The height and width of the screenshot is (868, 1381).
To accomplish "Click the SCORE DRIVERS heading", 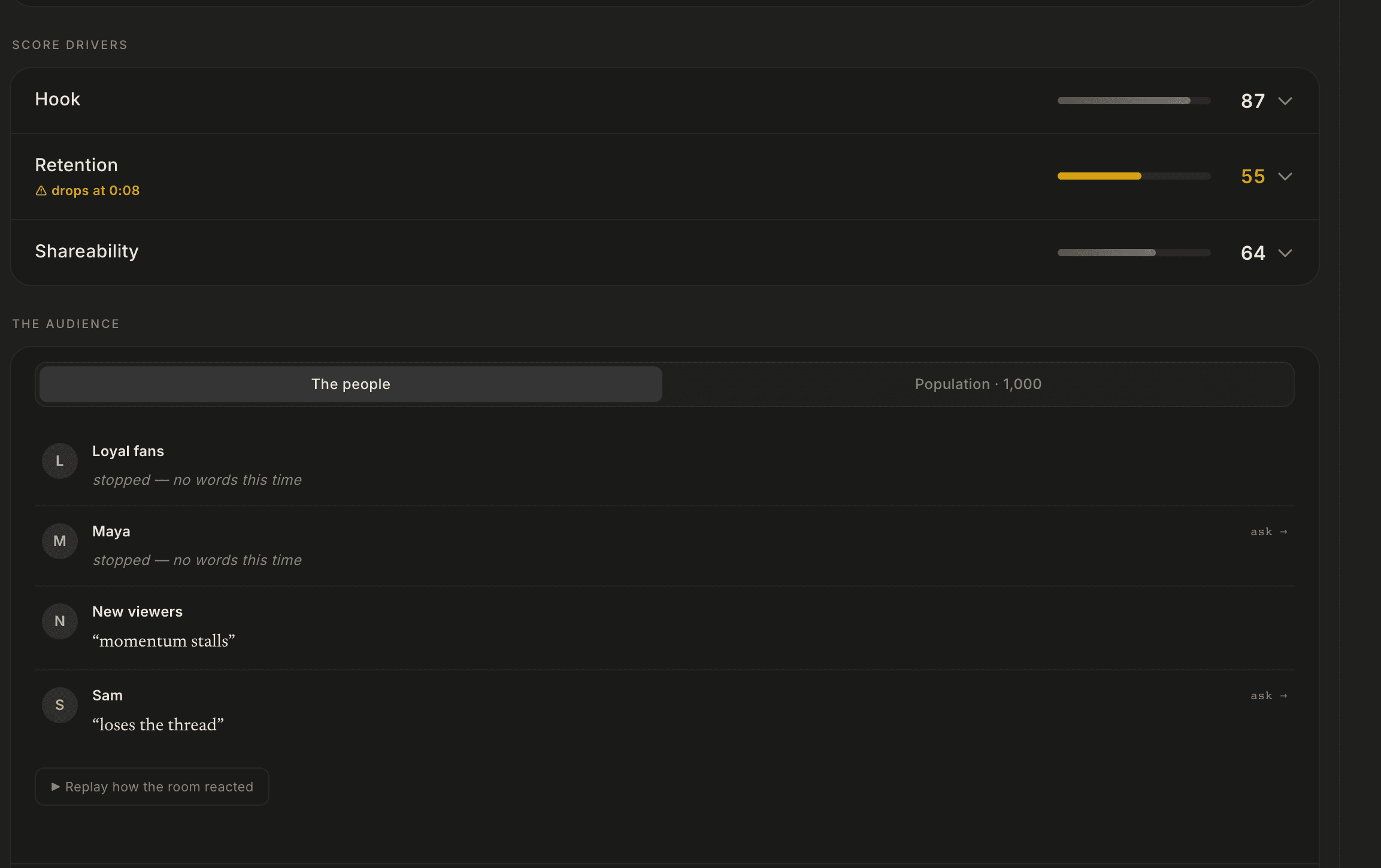I will coord(70,45).
